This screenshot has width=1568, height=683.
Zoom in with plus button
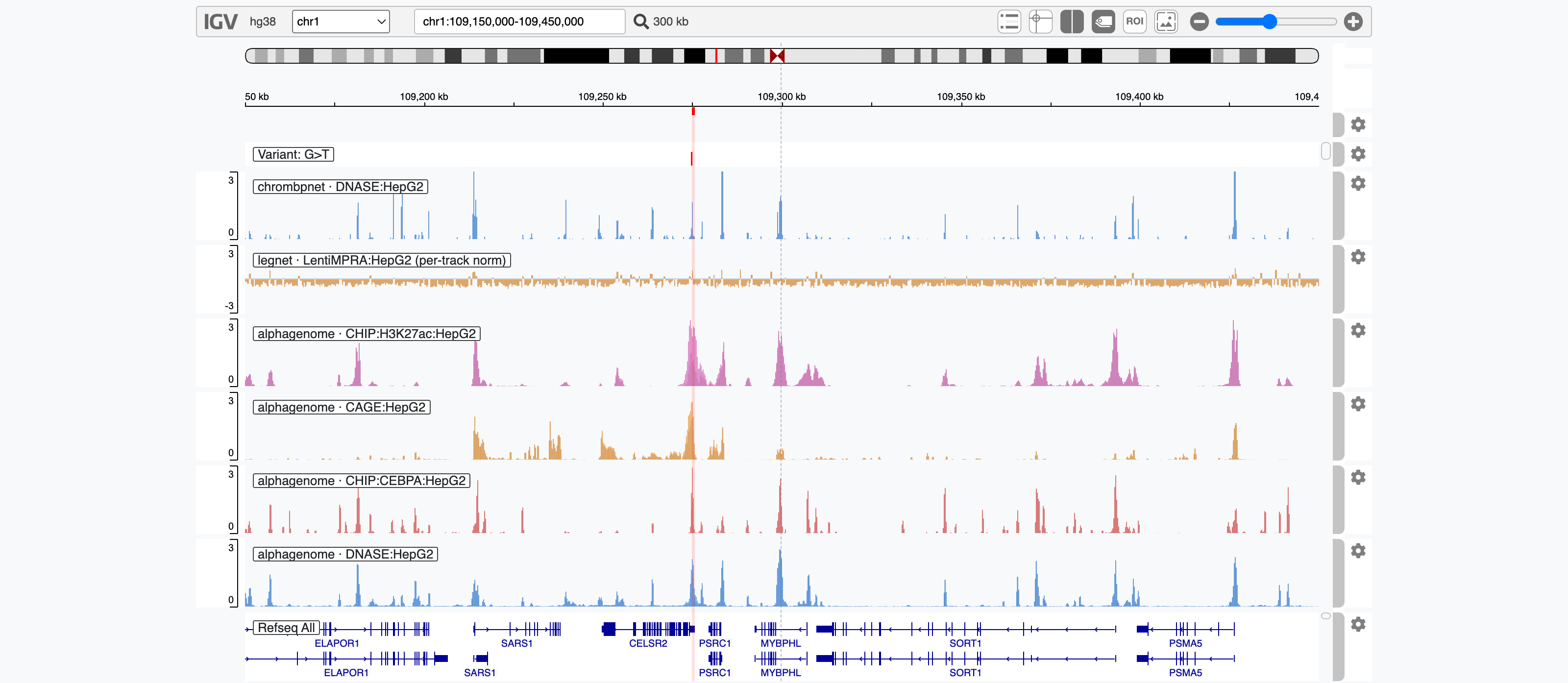[x=1352, y=21]
